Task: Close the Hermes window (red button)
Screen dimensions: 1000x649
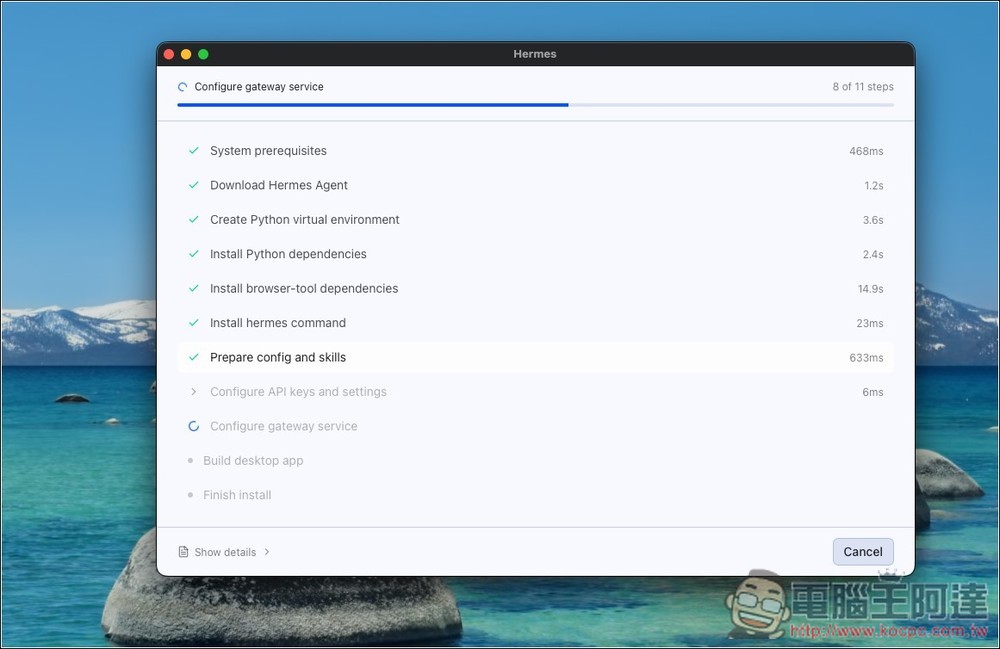Action: [x=169, y=54]
